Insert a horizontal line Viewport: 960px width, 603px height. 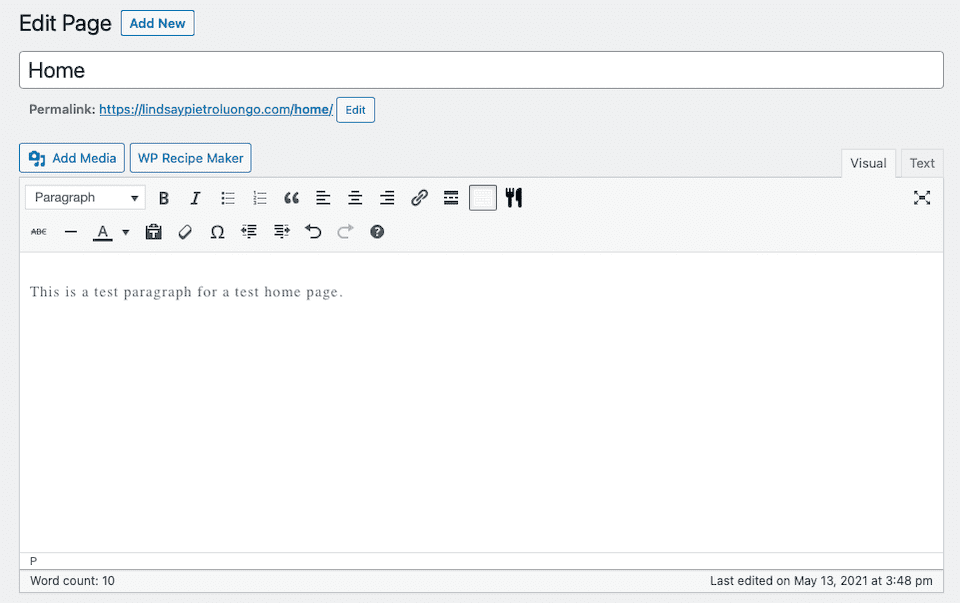tap(70, 231)
